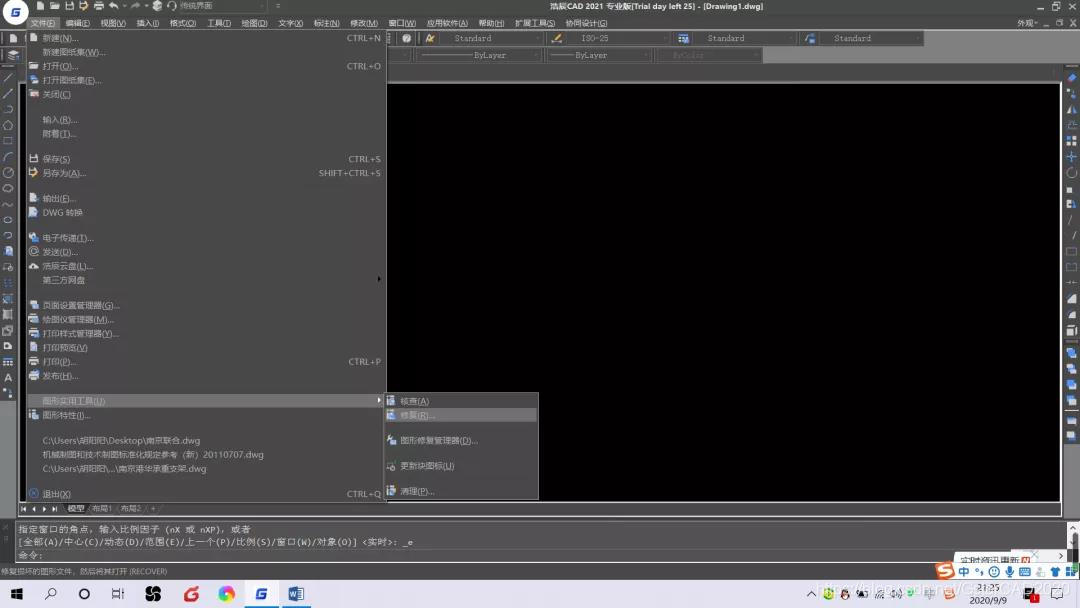This screenshot has width=1080, height=608.
Task: Open the 编辑(E) menu in the menu bar
Action: click(x=77, y=23)
